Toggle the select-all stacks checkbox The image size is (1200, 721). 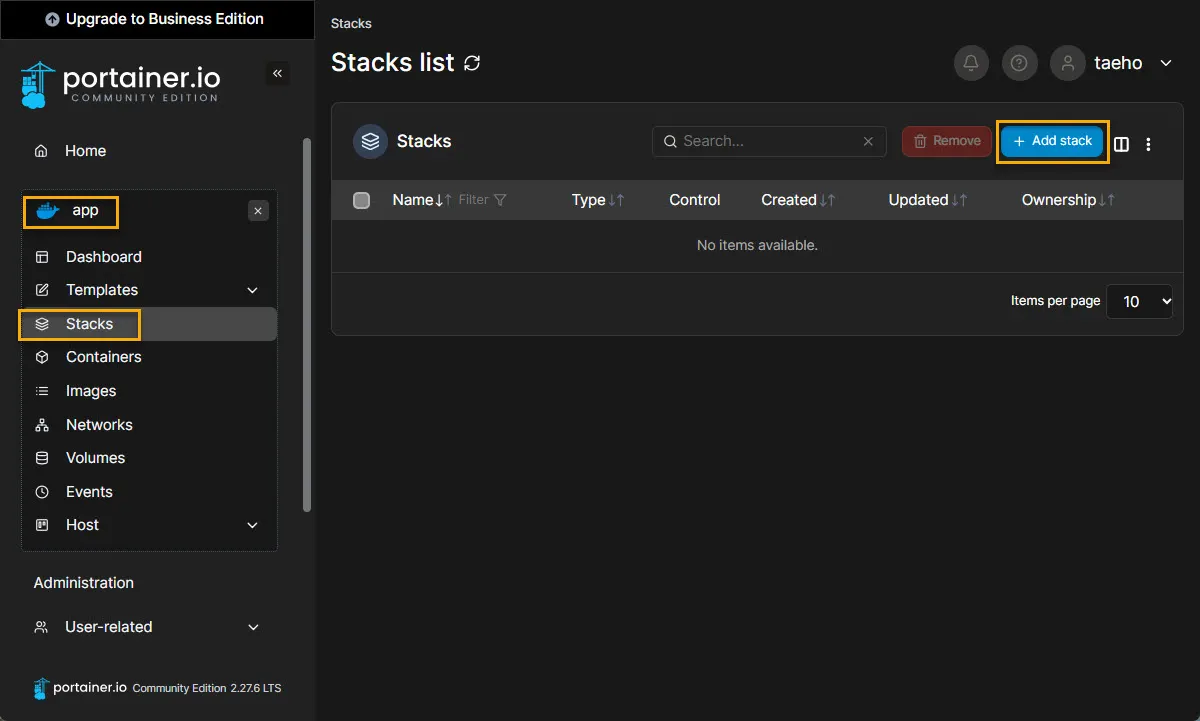[362, 200]
